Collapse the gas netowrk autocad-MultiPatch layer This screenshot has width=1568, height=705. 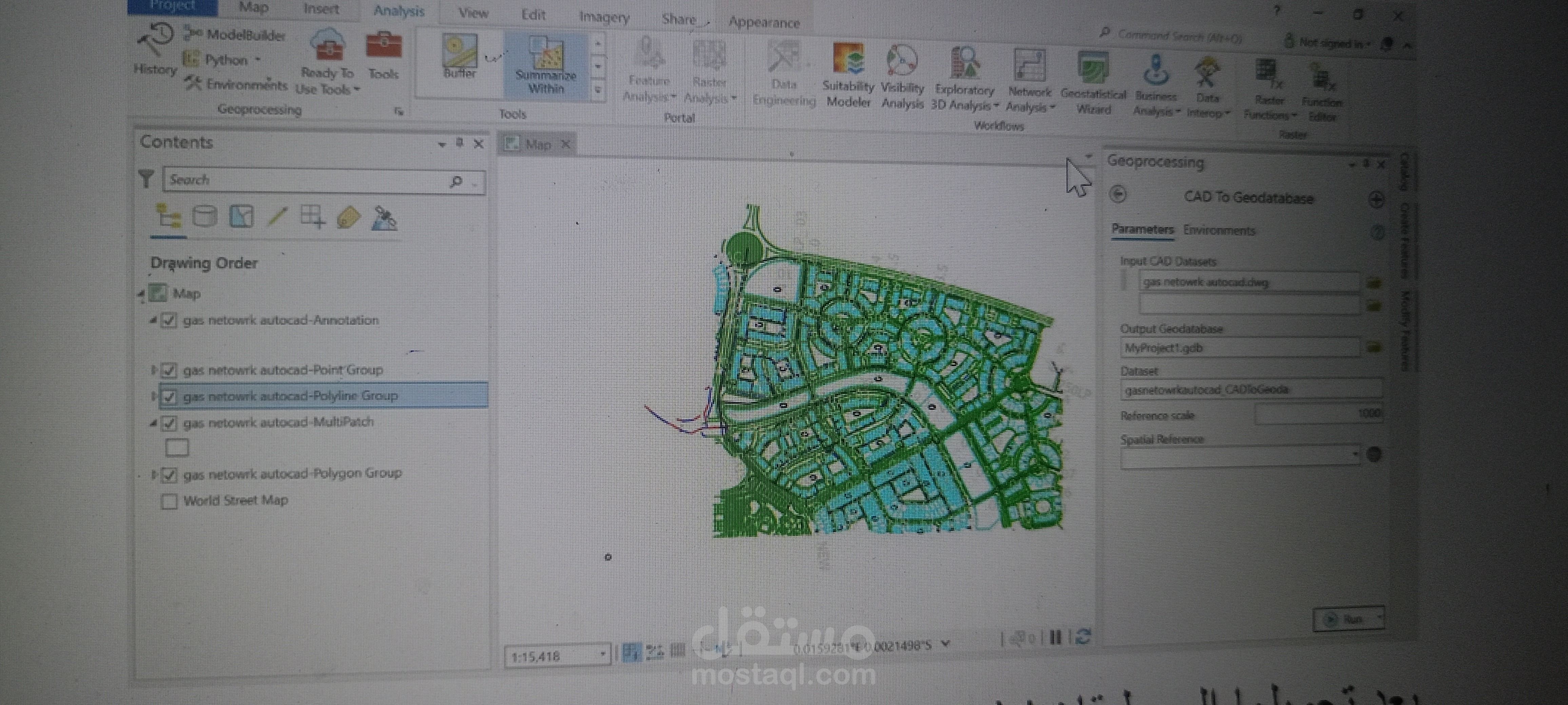pos(153,422)
